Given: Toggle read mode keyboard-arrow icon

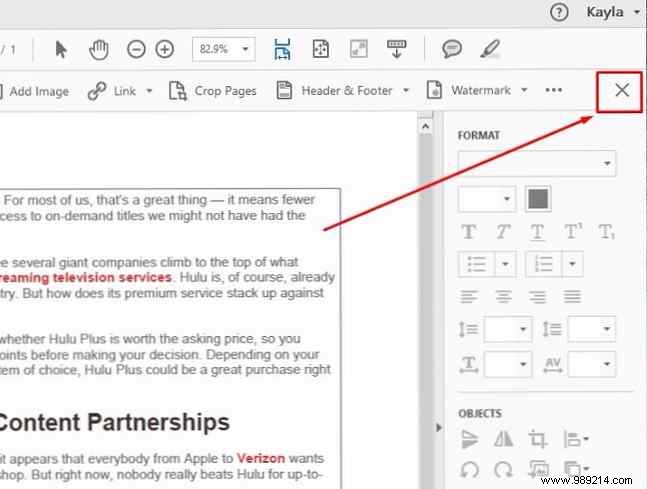Looking at the screenshot, I should coord(397,49).
